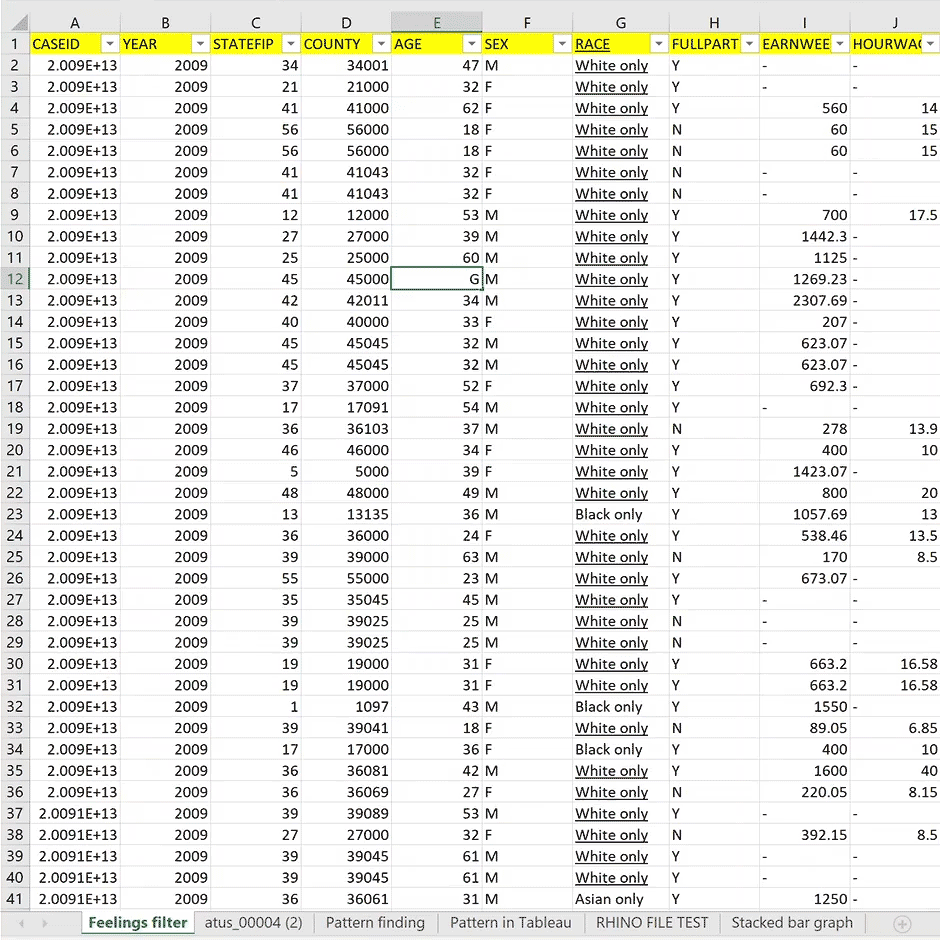Select the cell containing G in row 12
Screen dimensions: 940x940
tap(436, 279)
